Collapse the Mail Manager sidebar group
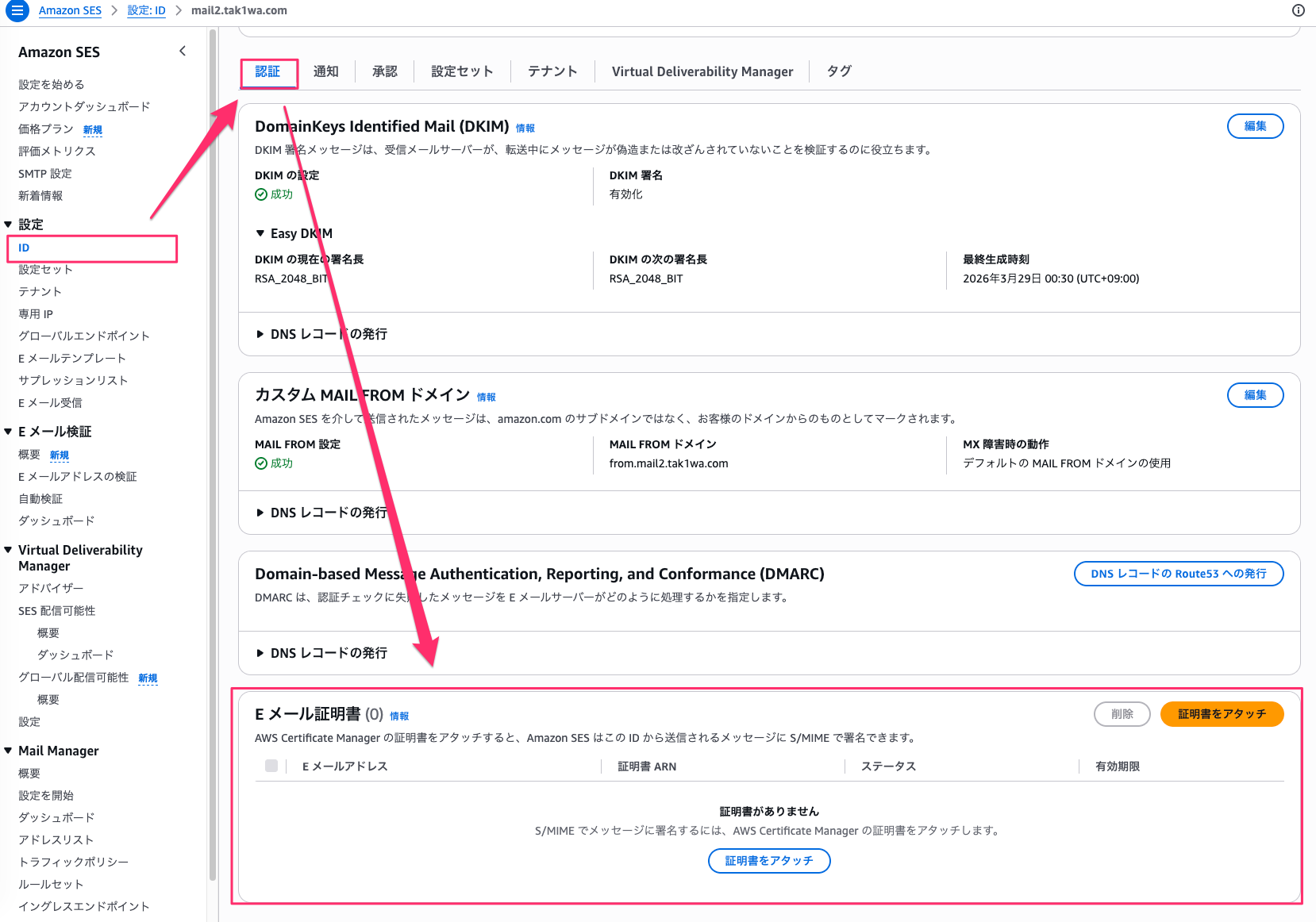This screenshot has width=1316, height=922. [8, 751]
